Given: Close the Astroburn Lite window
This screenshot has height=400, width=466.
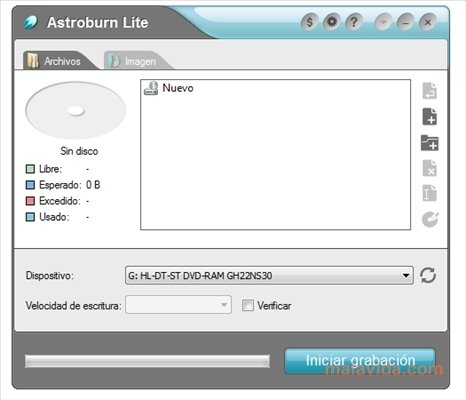Looking at the screenshot, I should coord(428,22).
